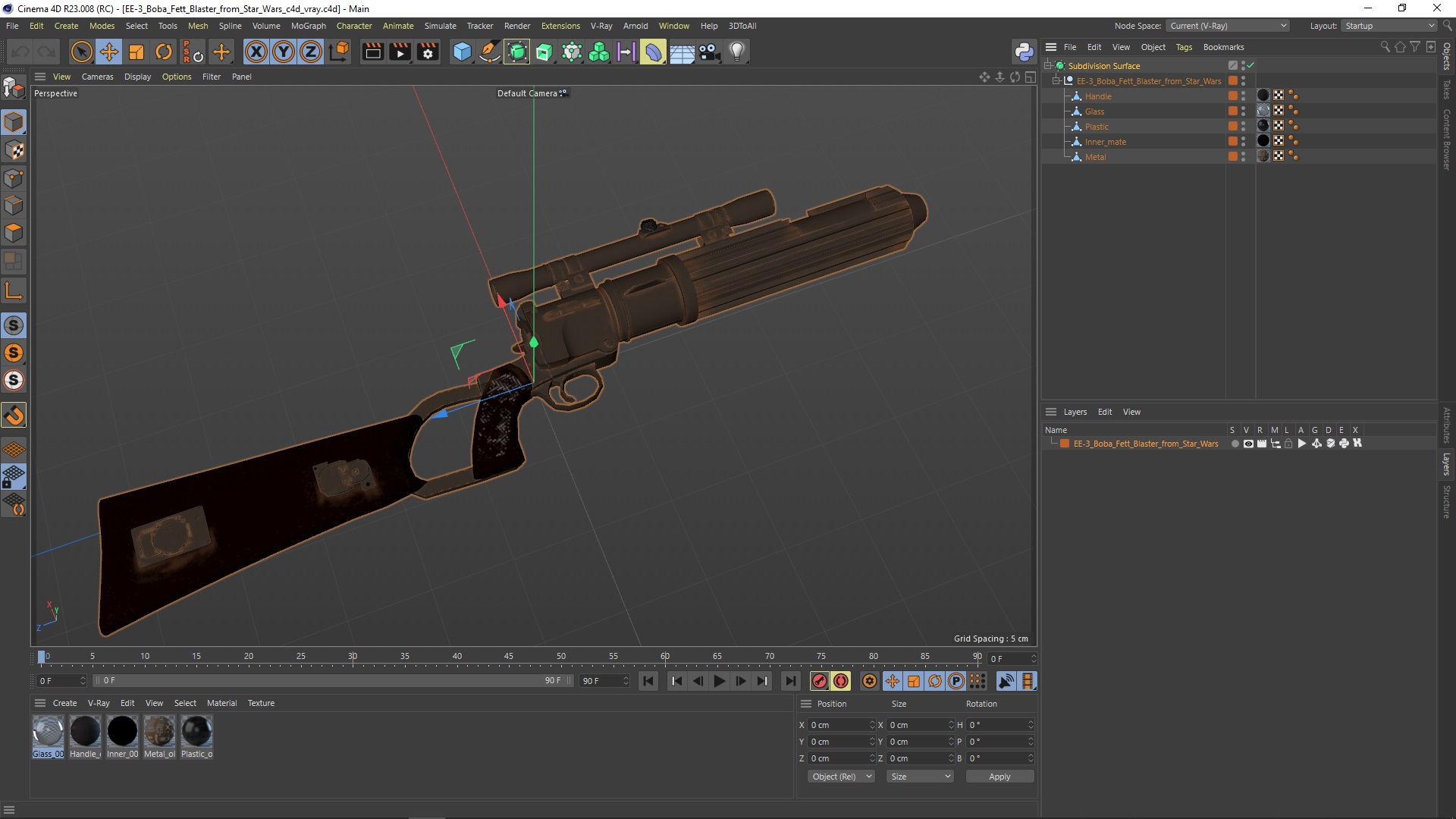Open the Node Space dropdown
Screen dimensions: 1456x819
tap(1227, 26)
